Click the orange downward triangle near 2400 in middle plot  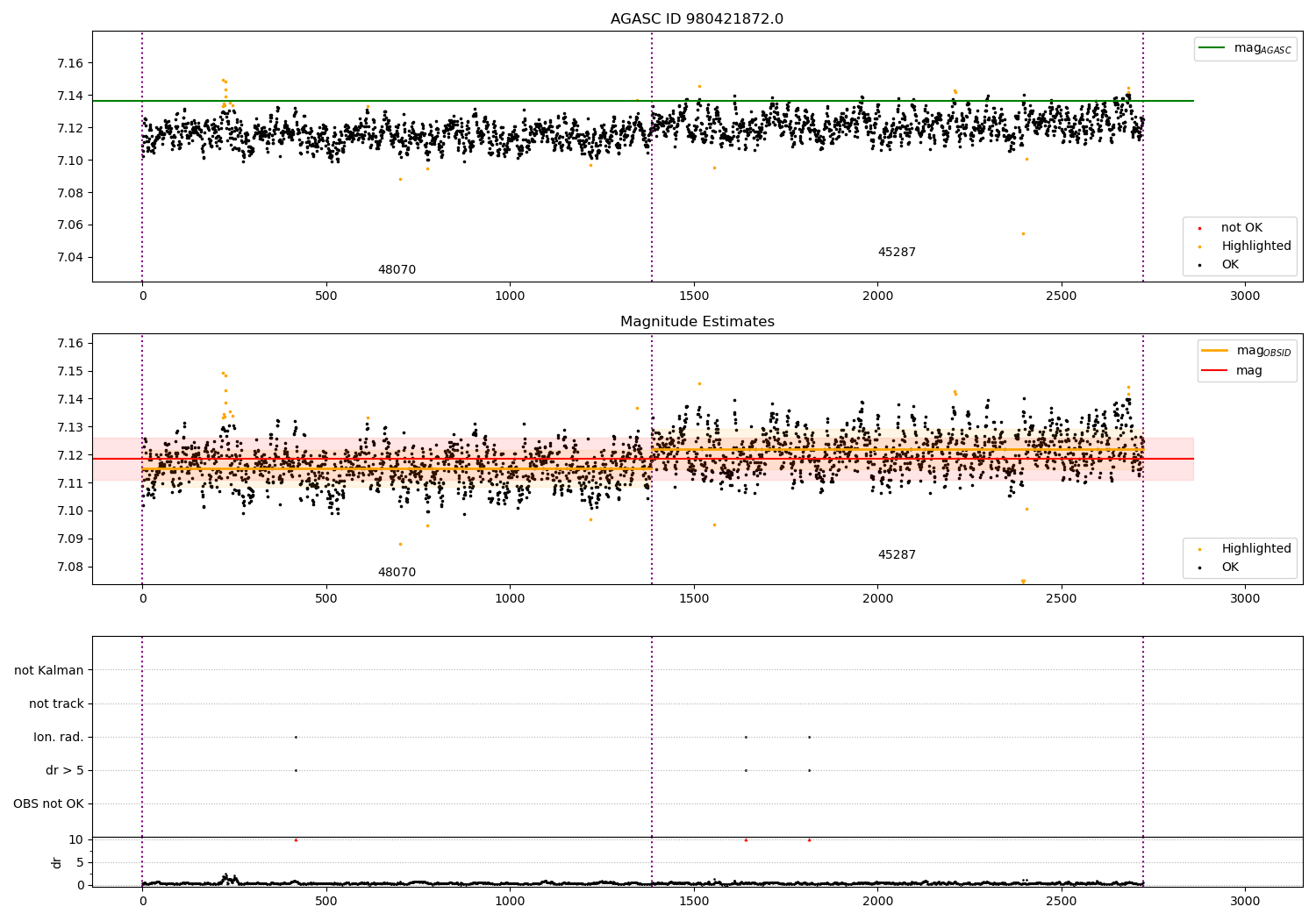1023,582
